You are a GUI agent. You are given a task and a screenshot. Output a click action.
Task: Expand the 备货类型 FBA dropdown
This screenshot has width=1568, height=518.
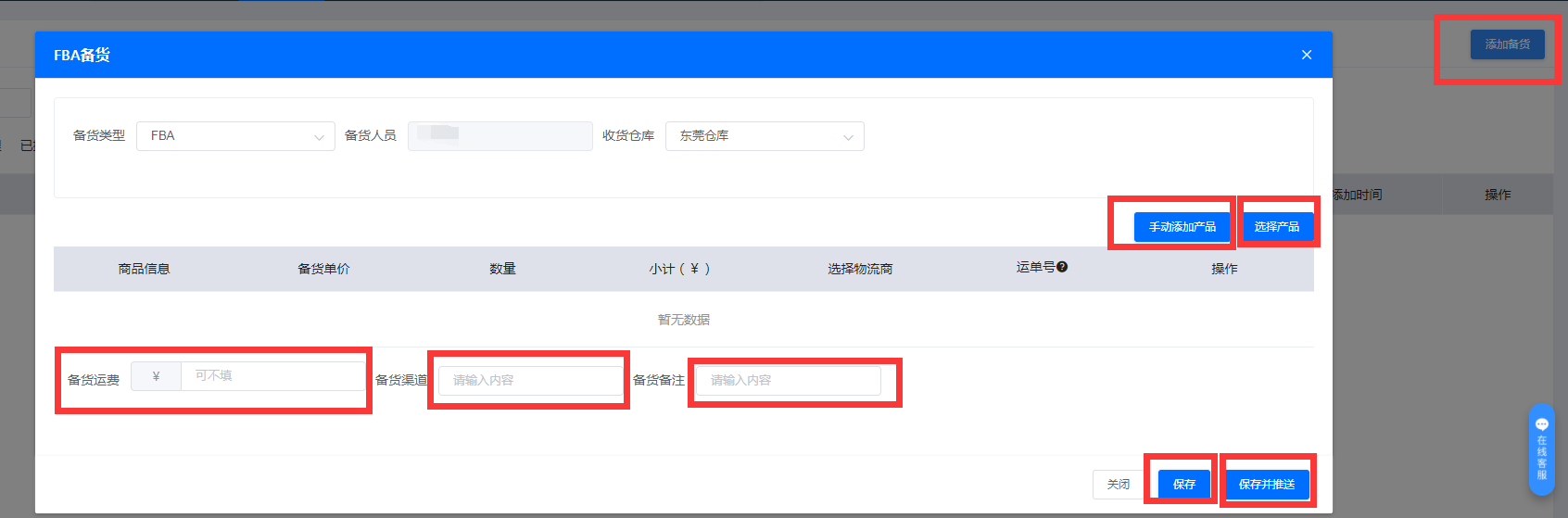pos(235,136)
